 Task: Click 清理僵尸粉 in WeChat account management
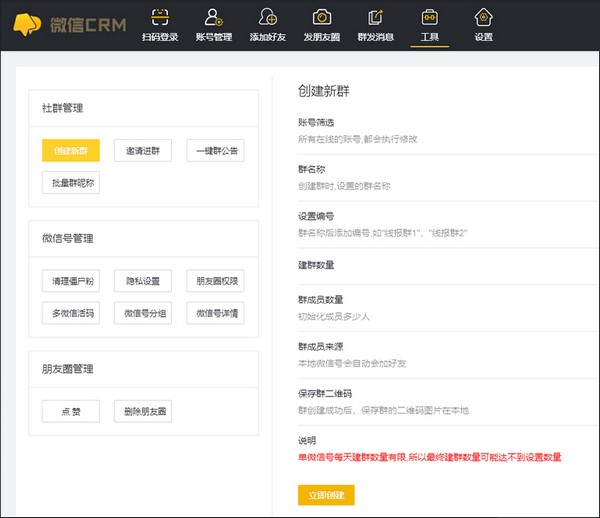pos(71,281)
